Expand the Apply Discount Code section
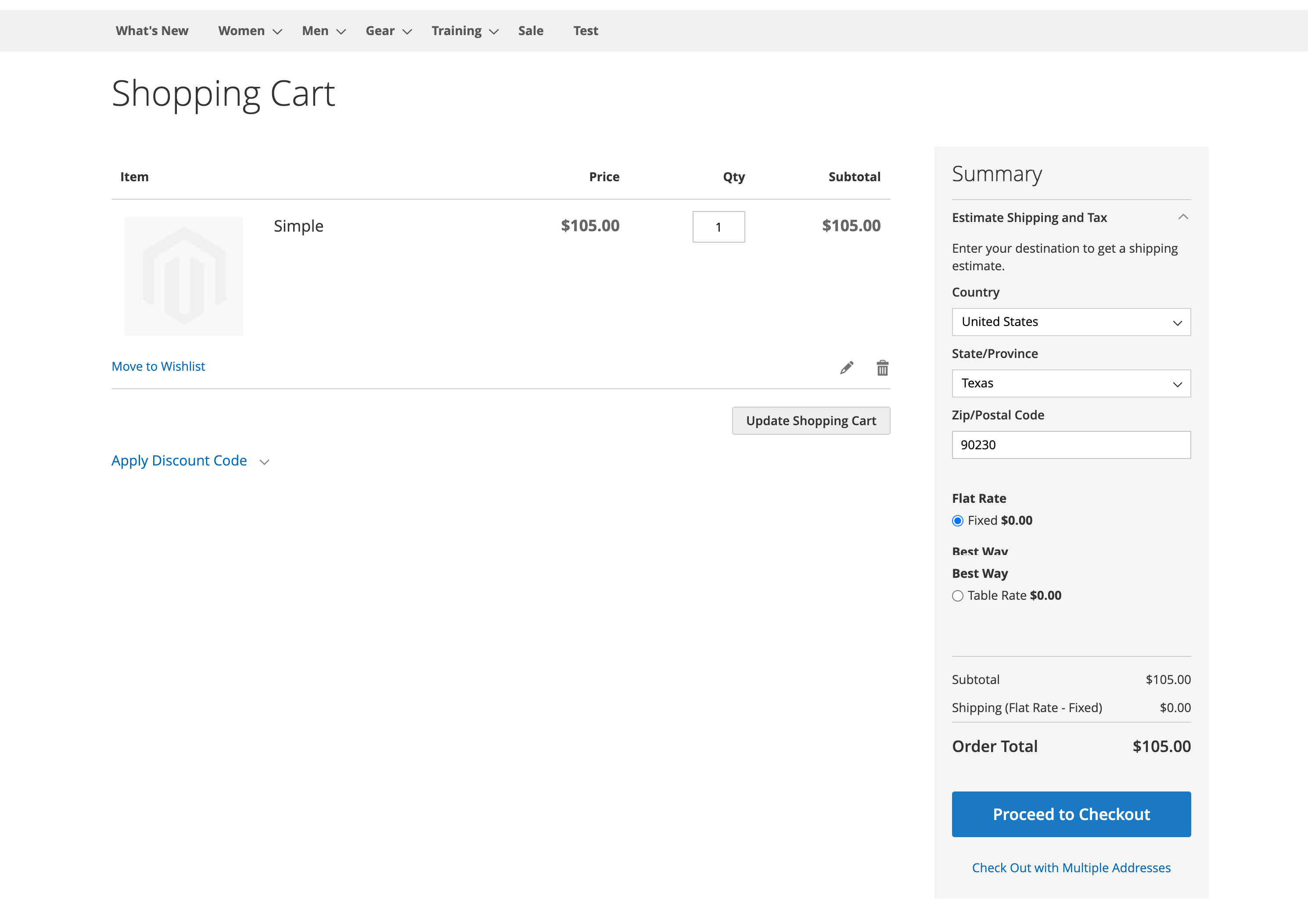The height and width of the screenshot is (924, 1308). pyautogui.click(x=180, y=461)
